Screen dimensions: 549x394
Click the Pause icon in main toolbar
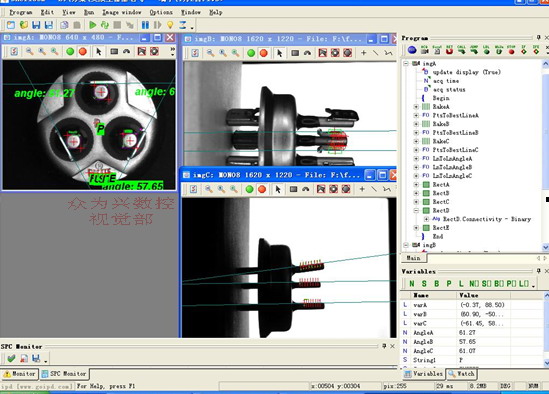[x=145, y=25]
